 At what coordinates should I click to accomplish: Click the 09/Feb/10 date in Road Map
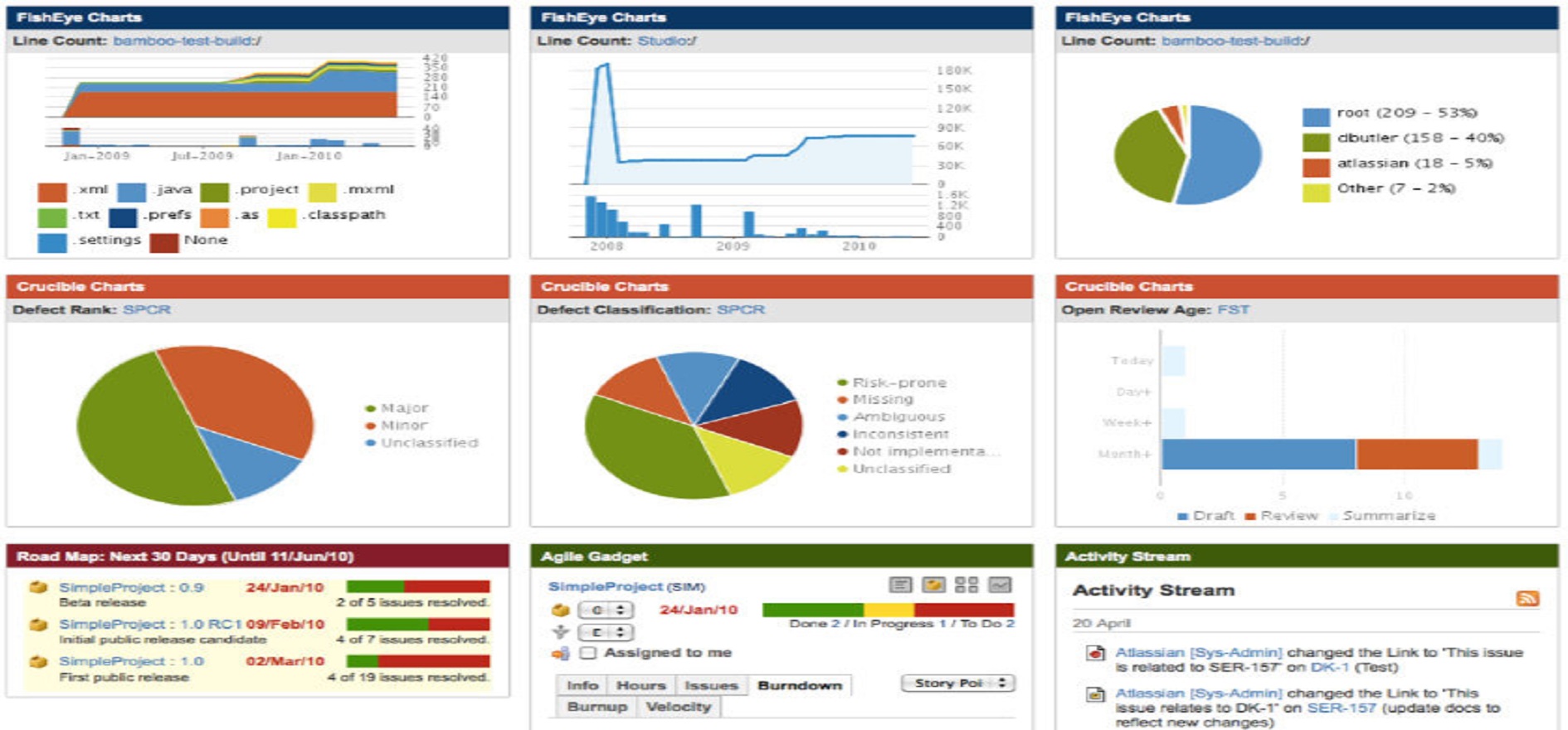tap(285, 625)
